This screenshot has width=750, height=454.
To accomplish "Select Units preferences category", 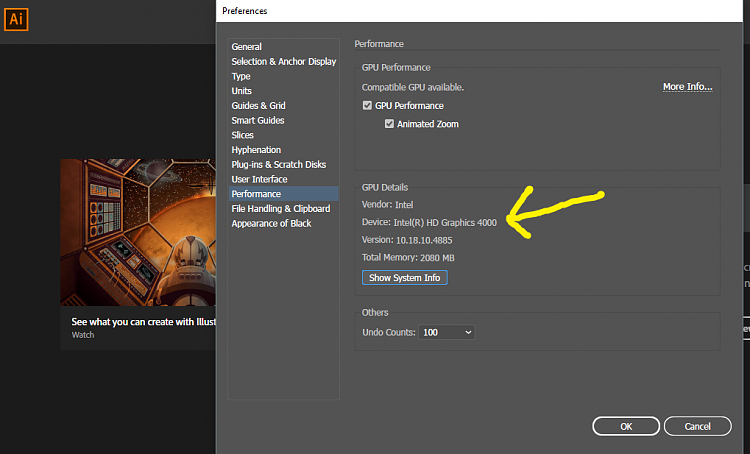I will pos(242,91).
